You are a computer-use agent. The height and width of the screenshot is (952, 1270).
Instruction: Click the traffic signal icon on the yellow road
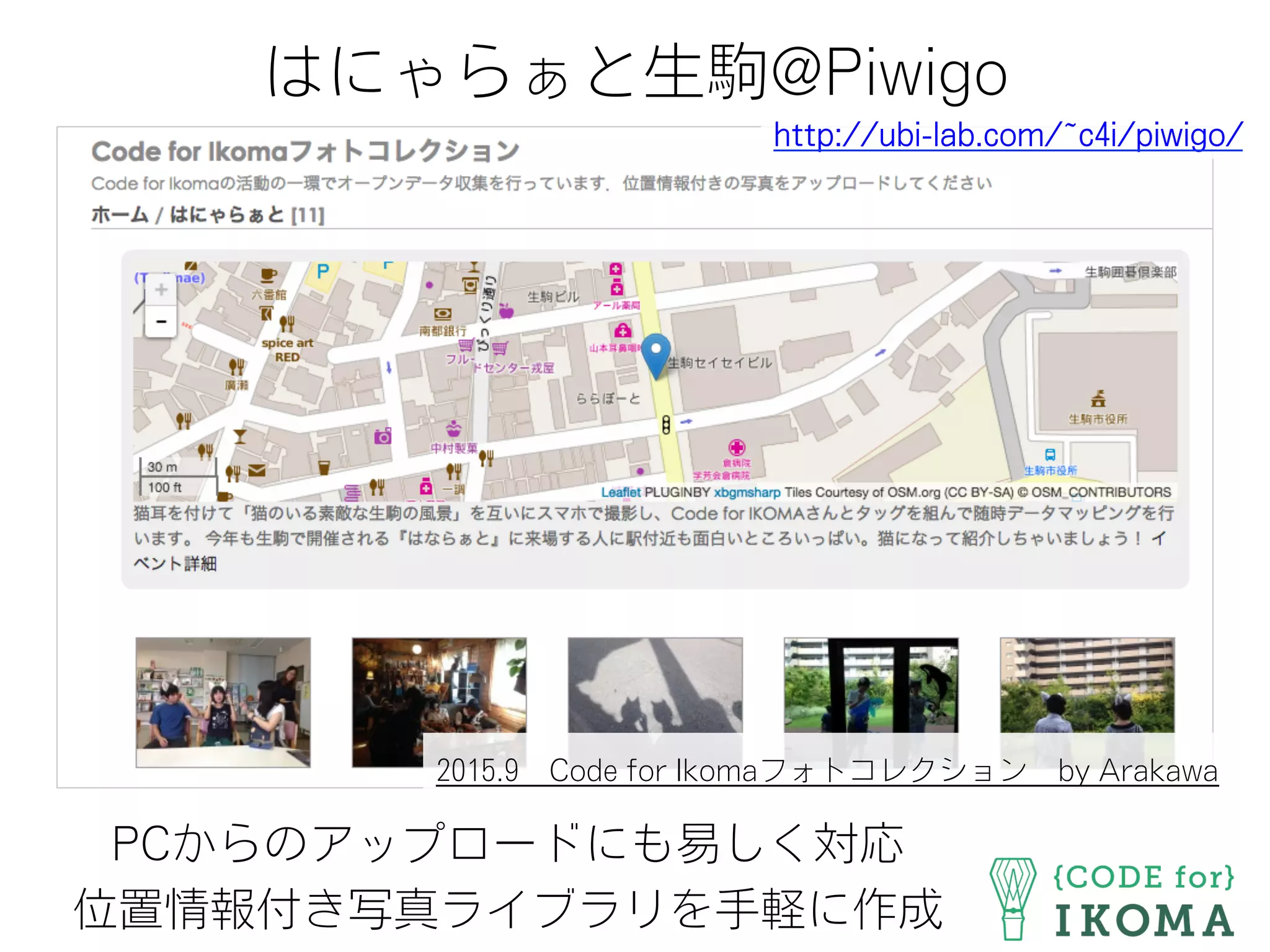pyautogui.click(x=666, y=425)
